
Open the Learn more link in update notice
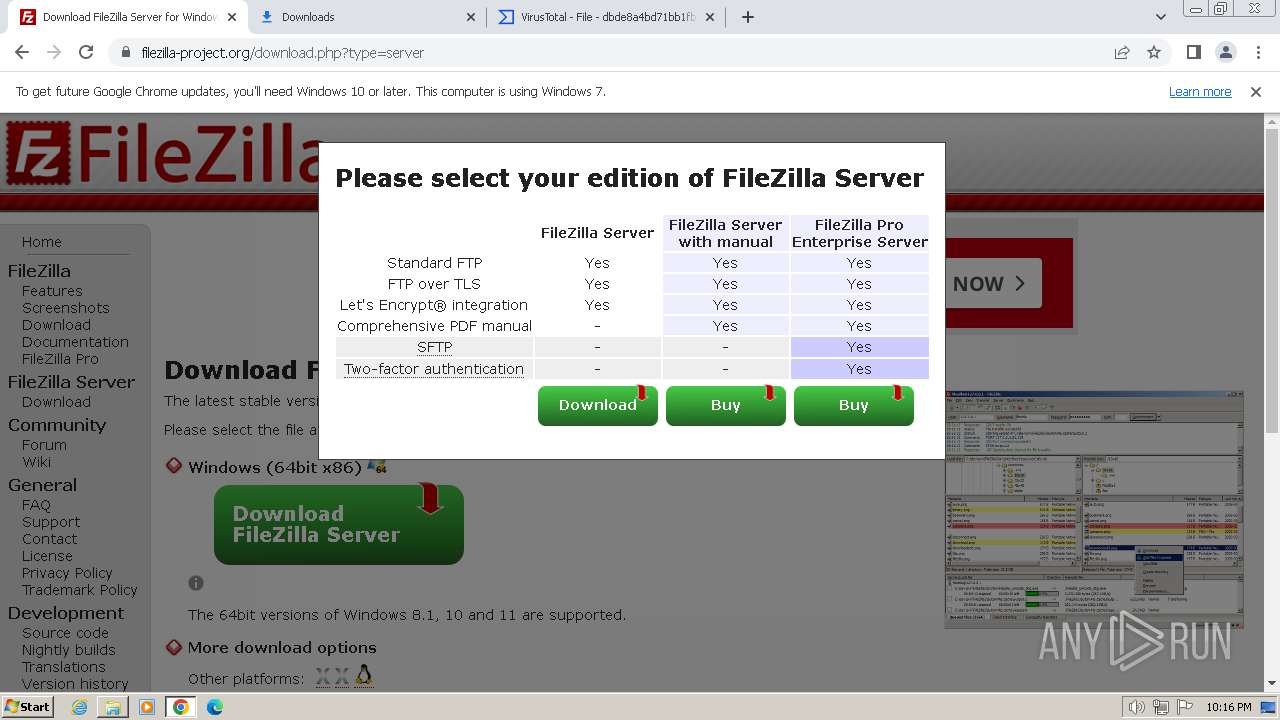pos(1200,92)
